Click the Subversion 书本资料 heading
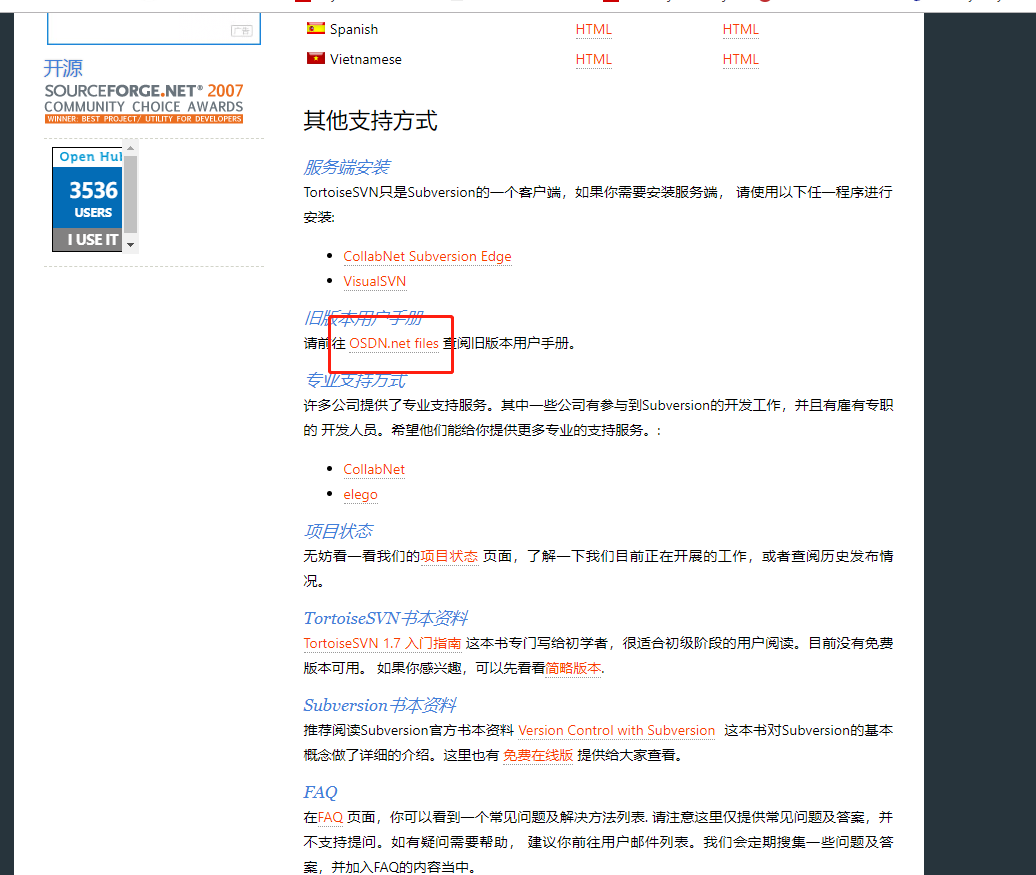Image resolution: width=1036 pixels, height=875 pixels. tap(380, 705)
